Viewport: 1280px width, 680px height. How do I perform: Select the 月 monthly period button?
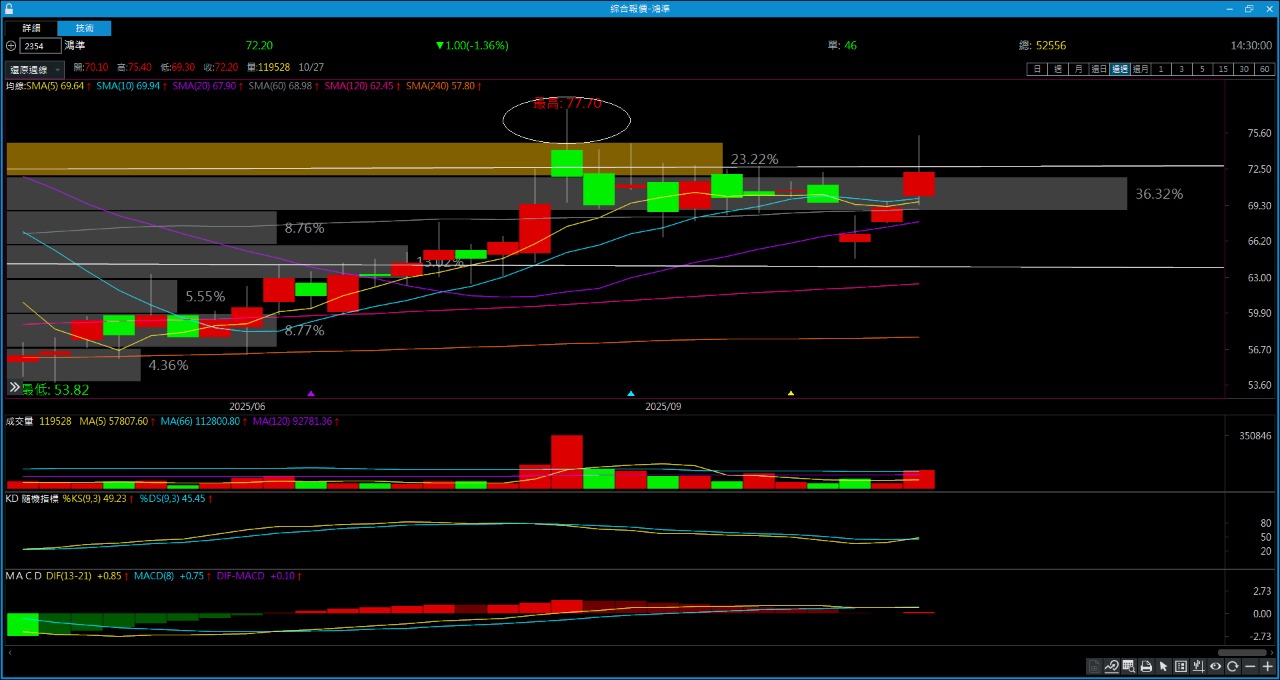click(1077, 69)
